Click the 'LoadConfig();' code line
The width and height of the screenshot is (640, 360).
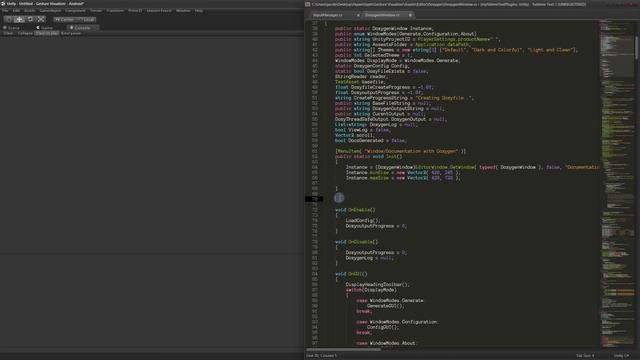point(362,220)
